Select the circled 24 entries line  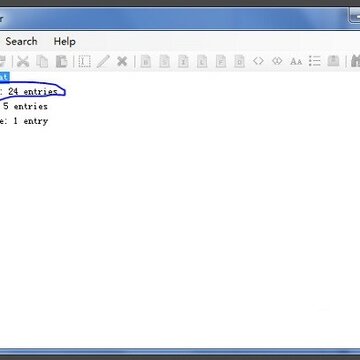point(29,91)
